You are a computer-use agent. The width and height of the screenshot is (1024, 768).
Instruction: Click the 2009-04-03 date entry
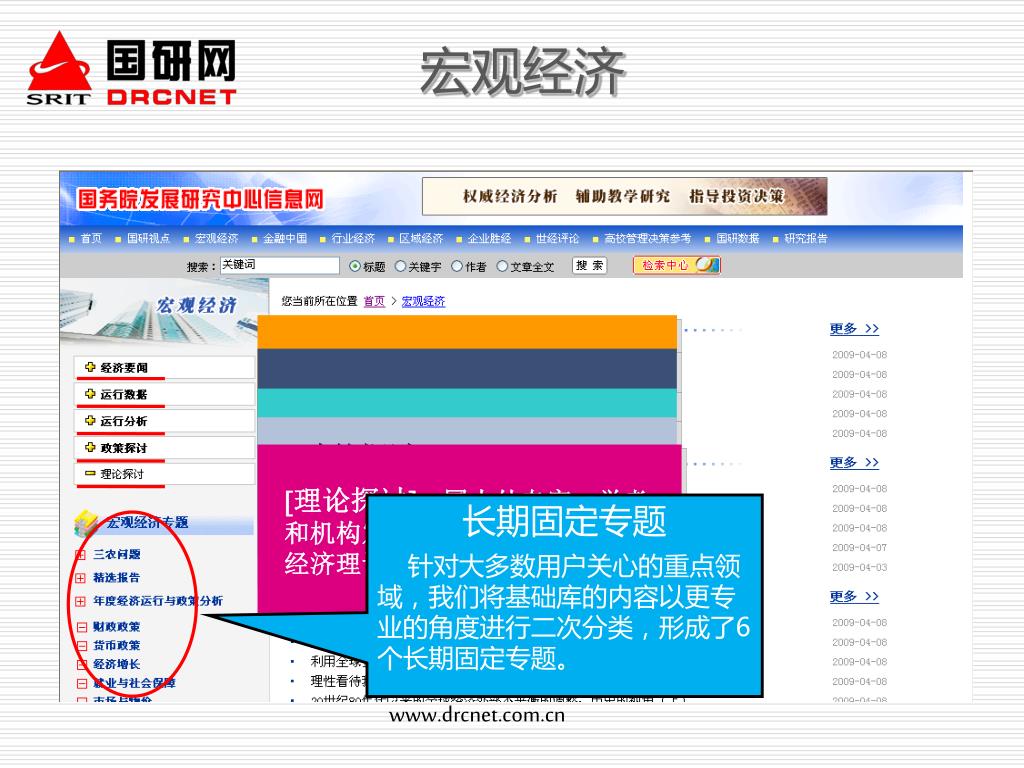(x=859, y=567)
